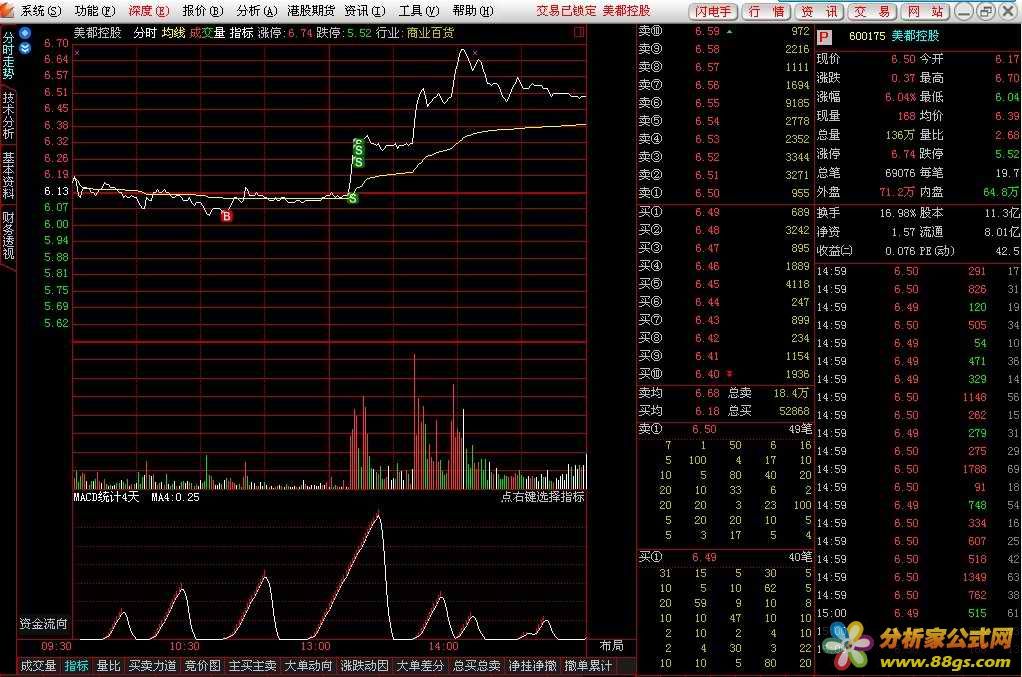
Task: Click the 指标 label in chart header
Action: click(241, 33)
